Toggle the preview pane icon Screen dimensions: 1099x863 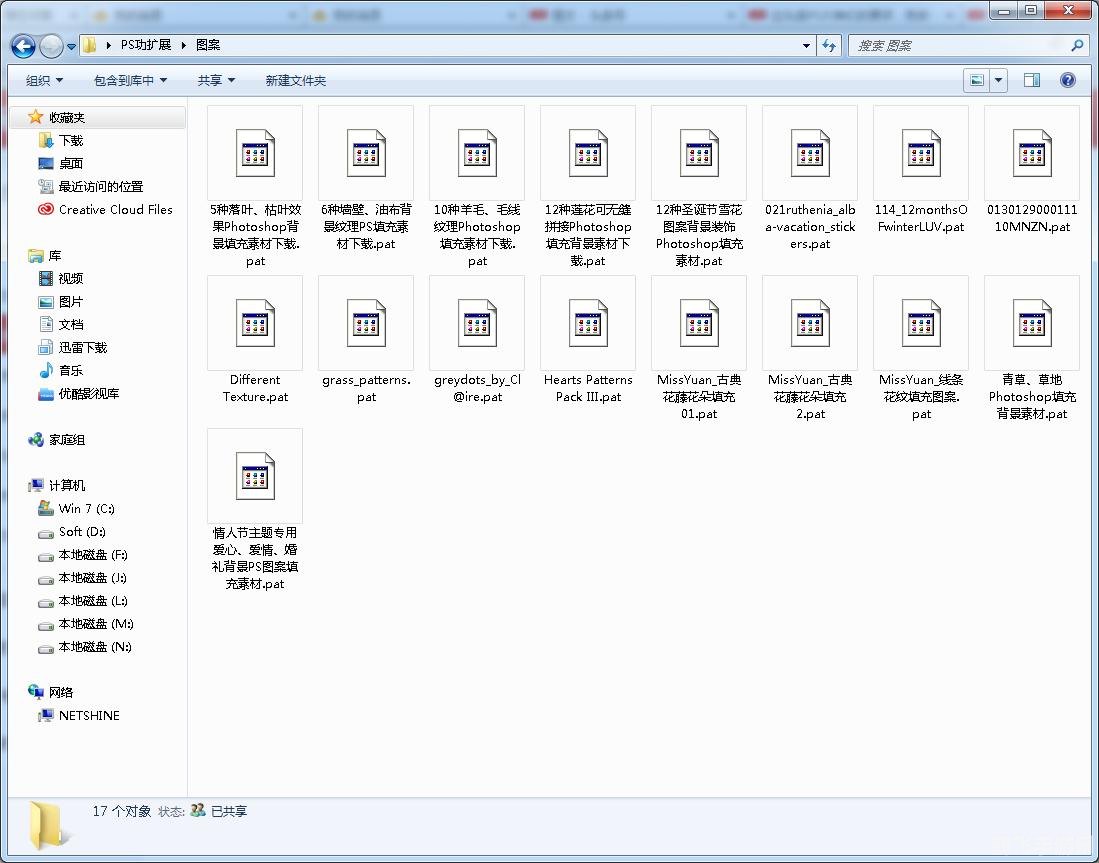1032,80
